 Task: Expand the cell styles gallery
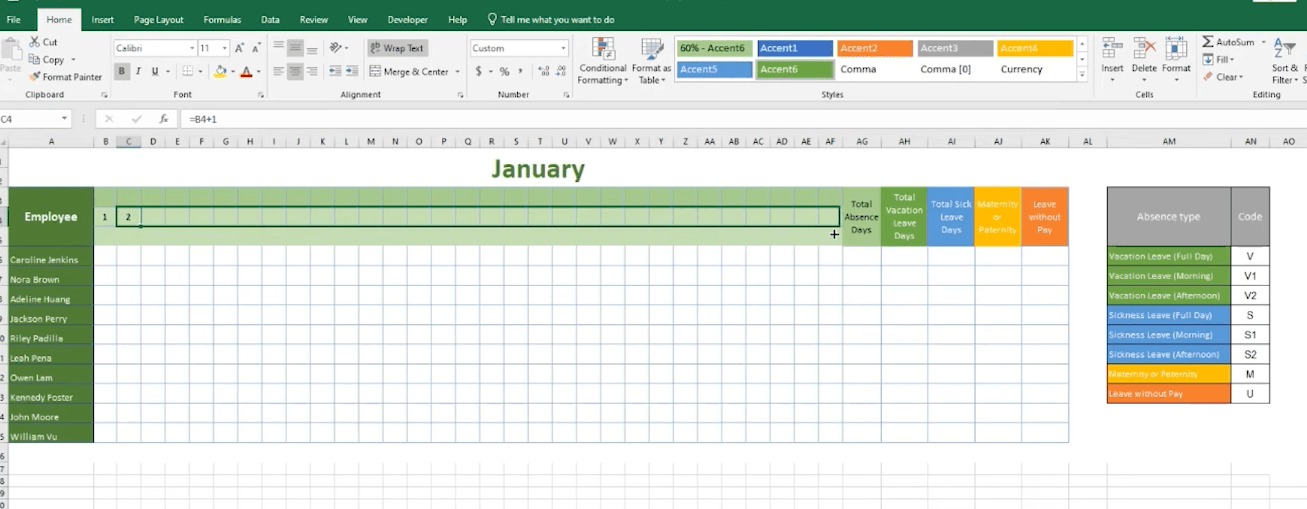click(x=1082, y=75)
